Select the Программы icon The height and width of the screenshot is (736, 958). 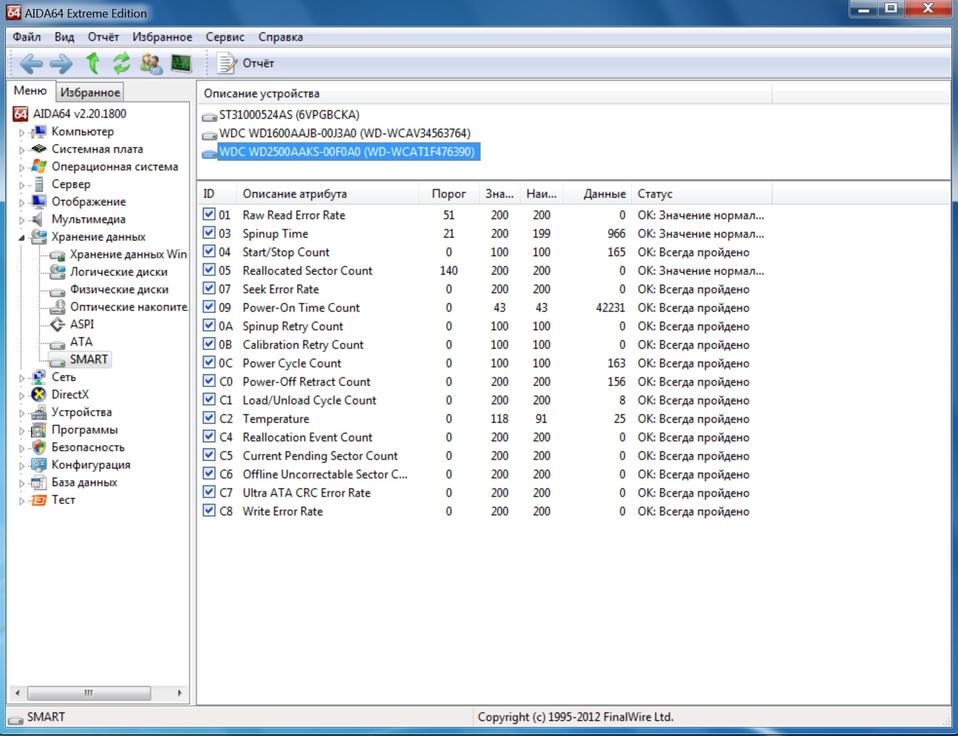point(38,429)
